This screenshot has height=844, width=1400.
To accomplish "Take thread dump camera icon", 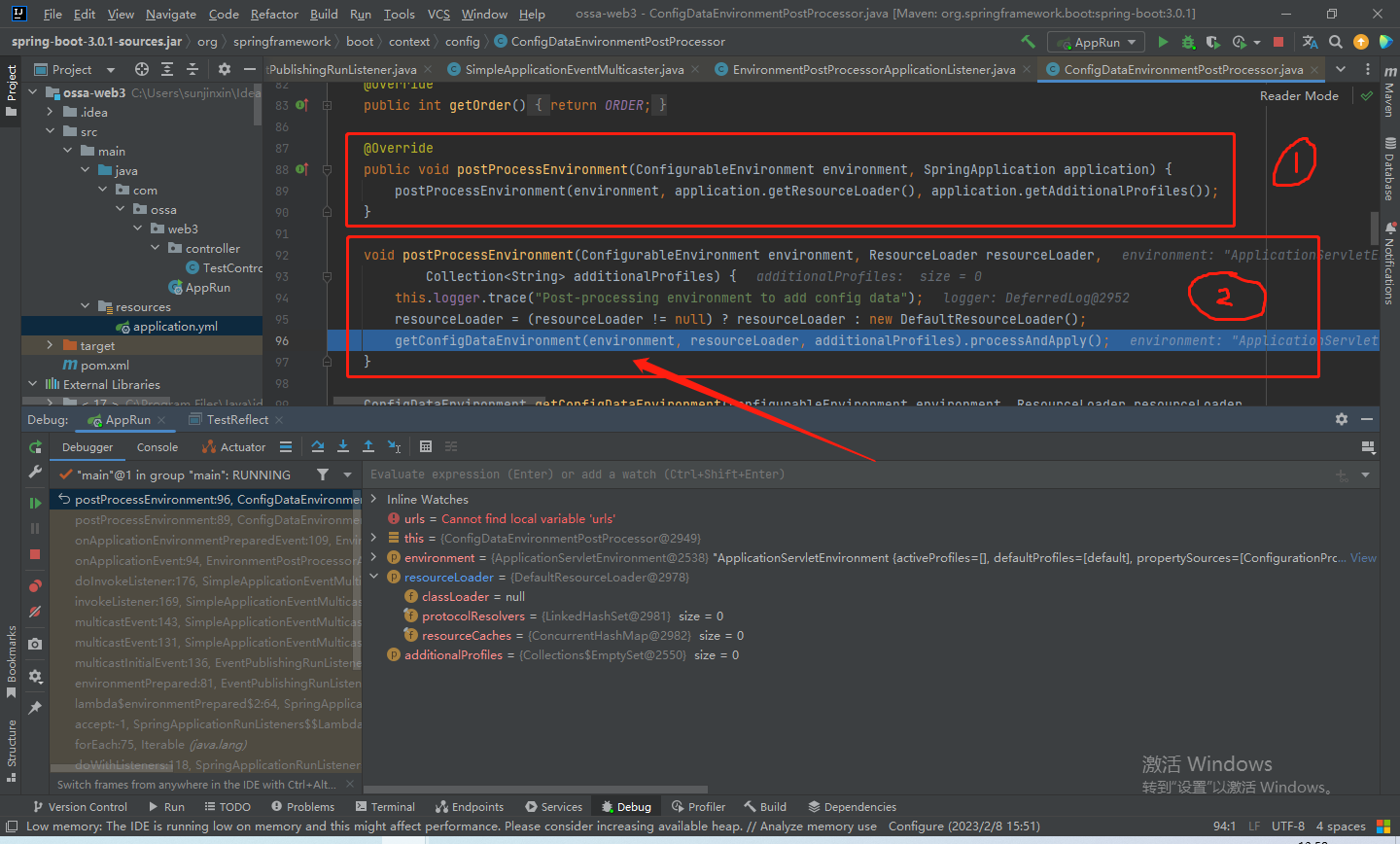I will 35,644.
